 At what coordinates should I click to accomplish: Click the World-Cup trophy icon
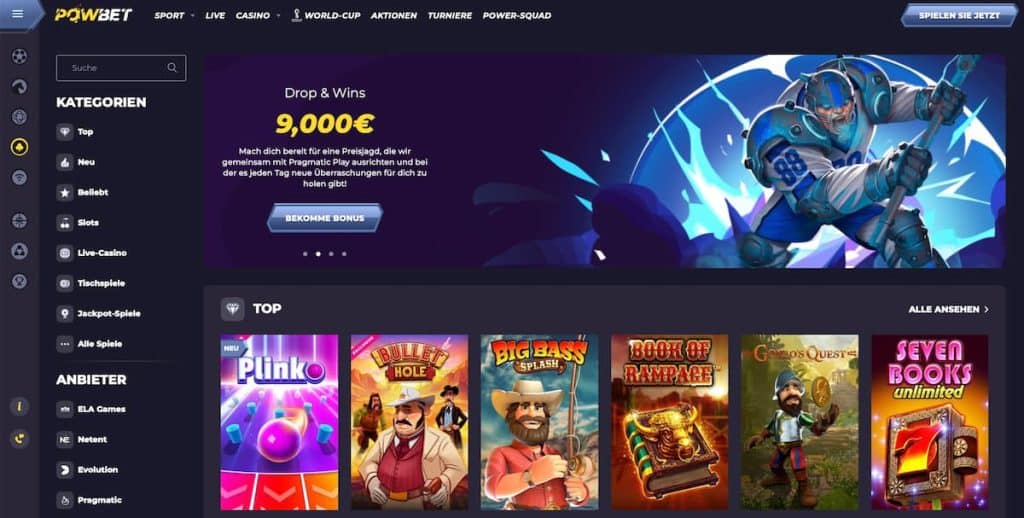tap(296, 14)
